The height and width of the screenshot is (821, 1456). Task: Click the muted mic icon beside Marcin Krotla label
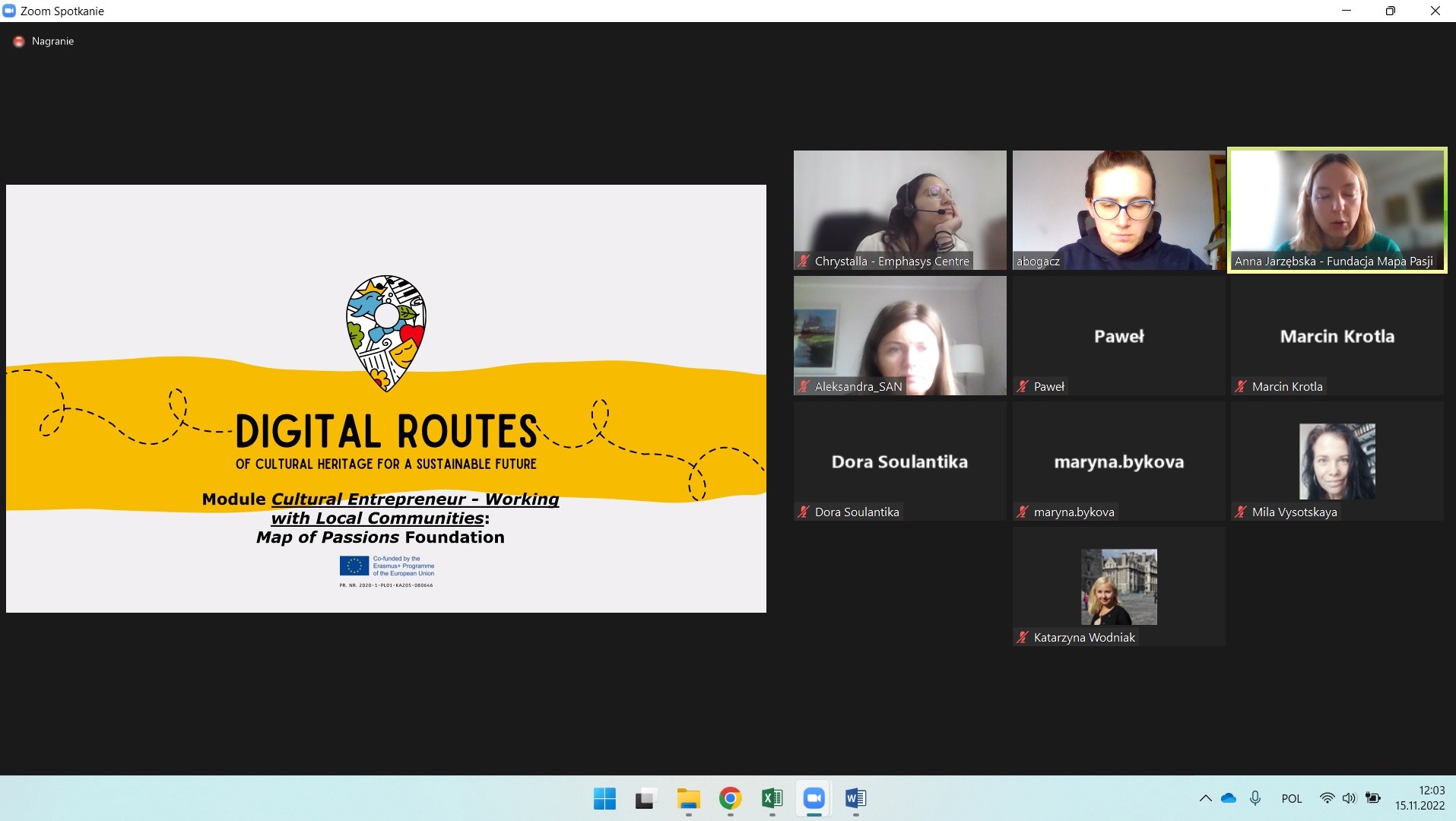click(1241, 386)
